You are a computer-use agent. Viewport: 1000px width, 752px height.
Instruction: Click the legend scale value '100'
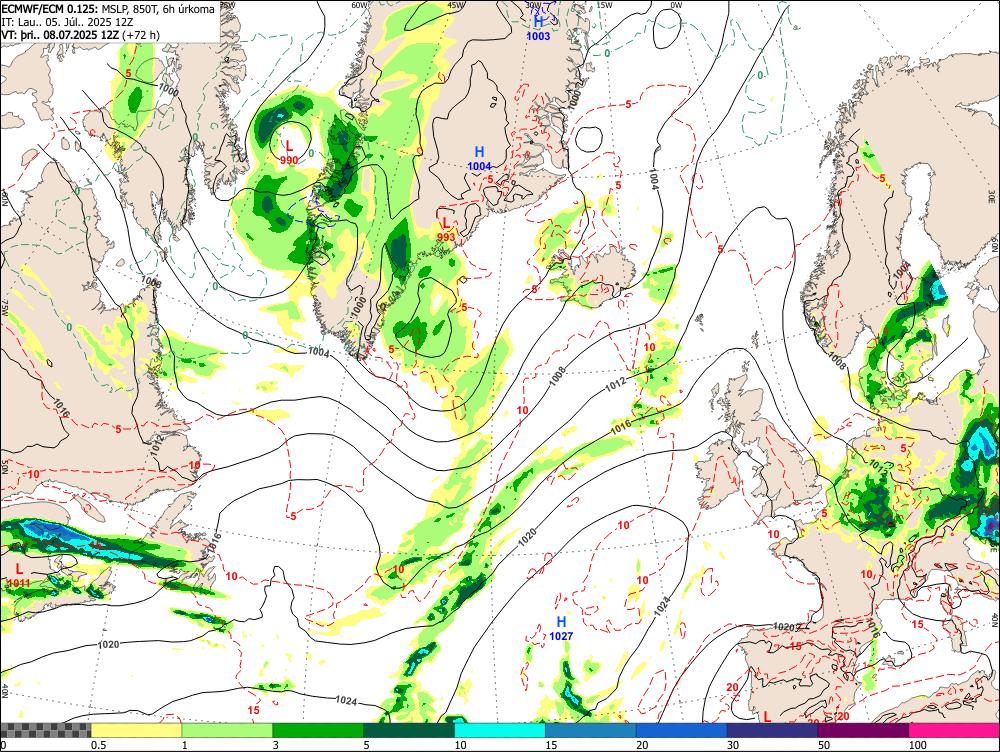[x=918, y=745]
